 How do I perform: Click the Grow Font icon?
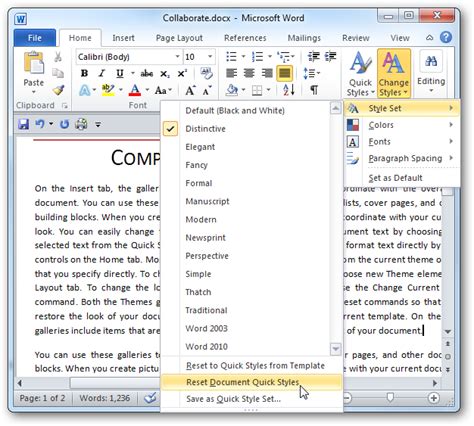click(190, 90)
